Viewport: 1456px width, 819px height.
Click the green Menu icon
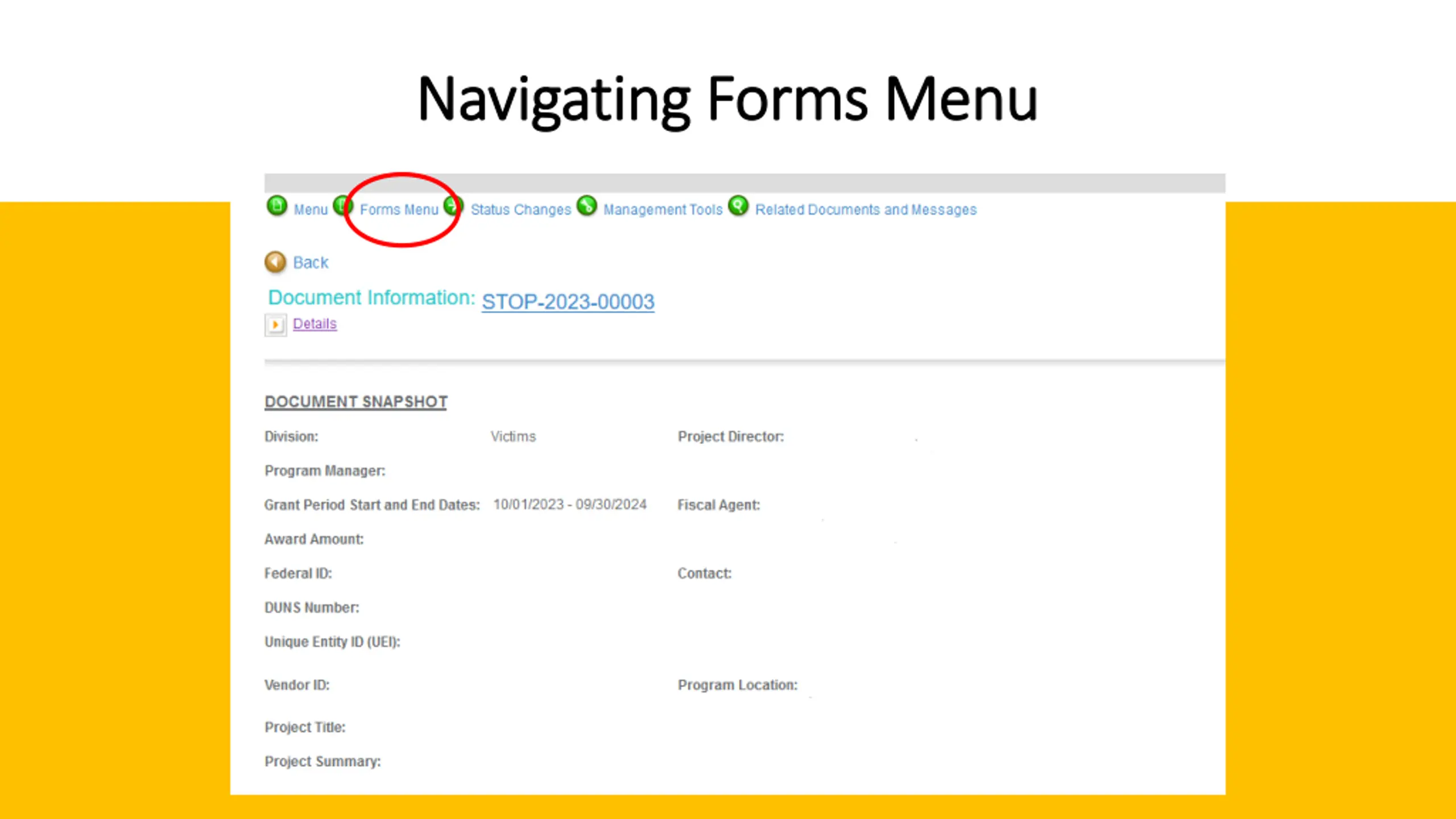pos(277,205)
